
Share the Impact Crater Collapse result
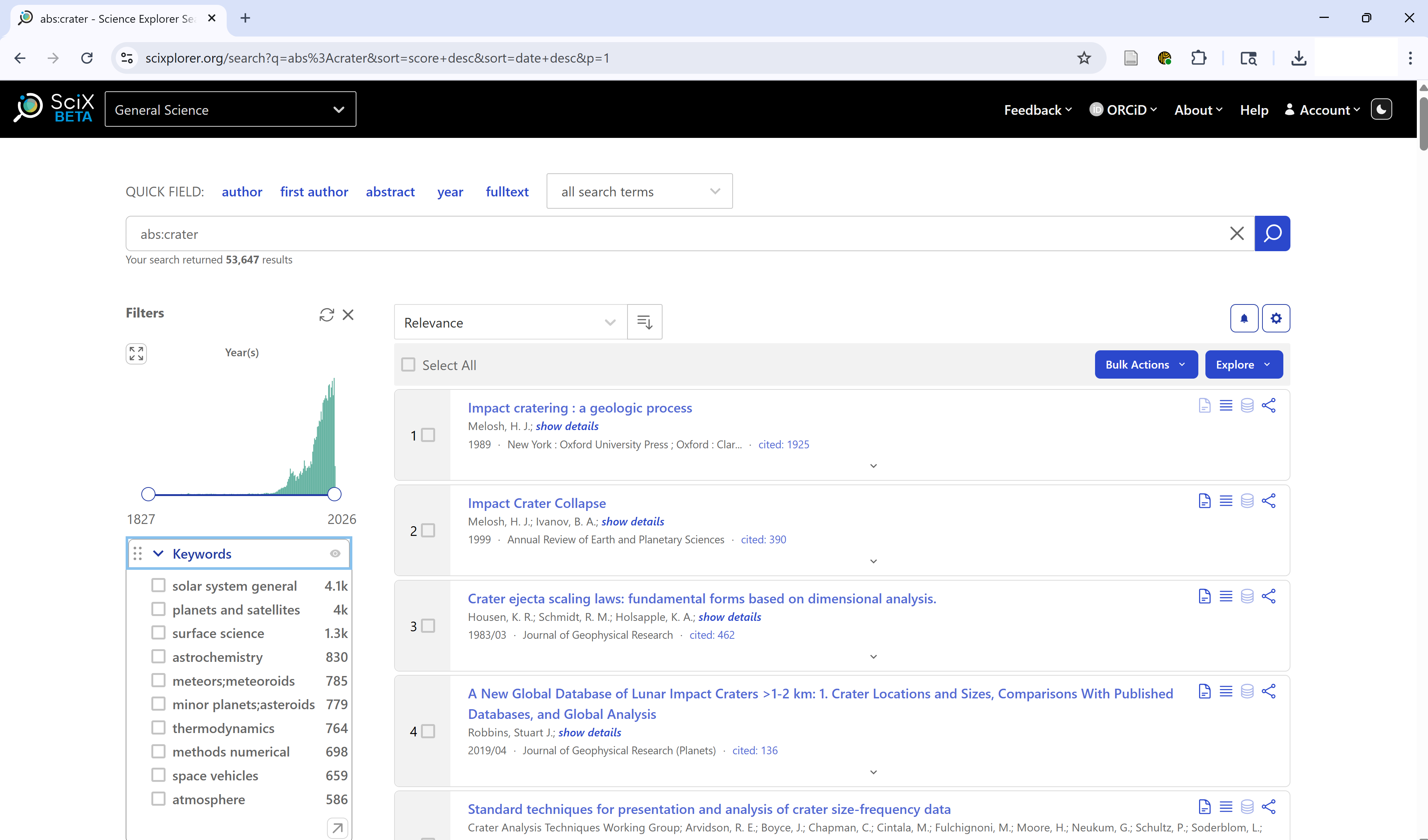1268,501
